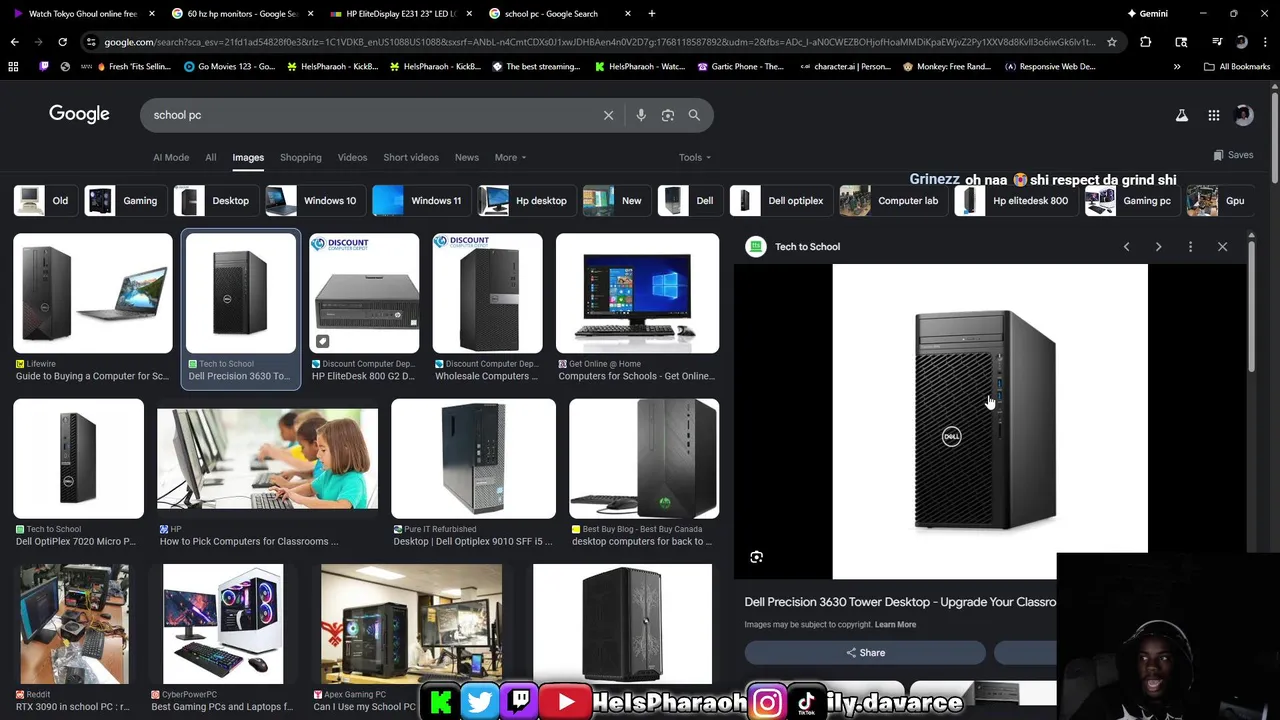Open the Short videos tab
Screen dimensions: 1280x720
pos(411,157)
